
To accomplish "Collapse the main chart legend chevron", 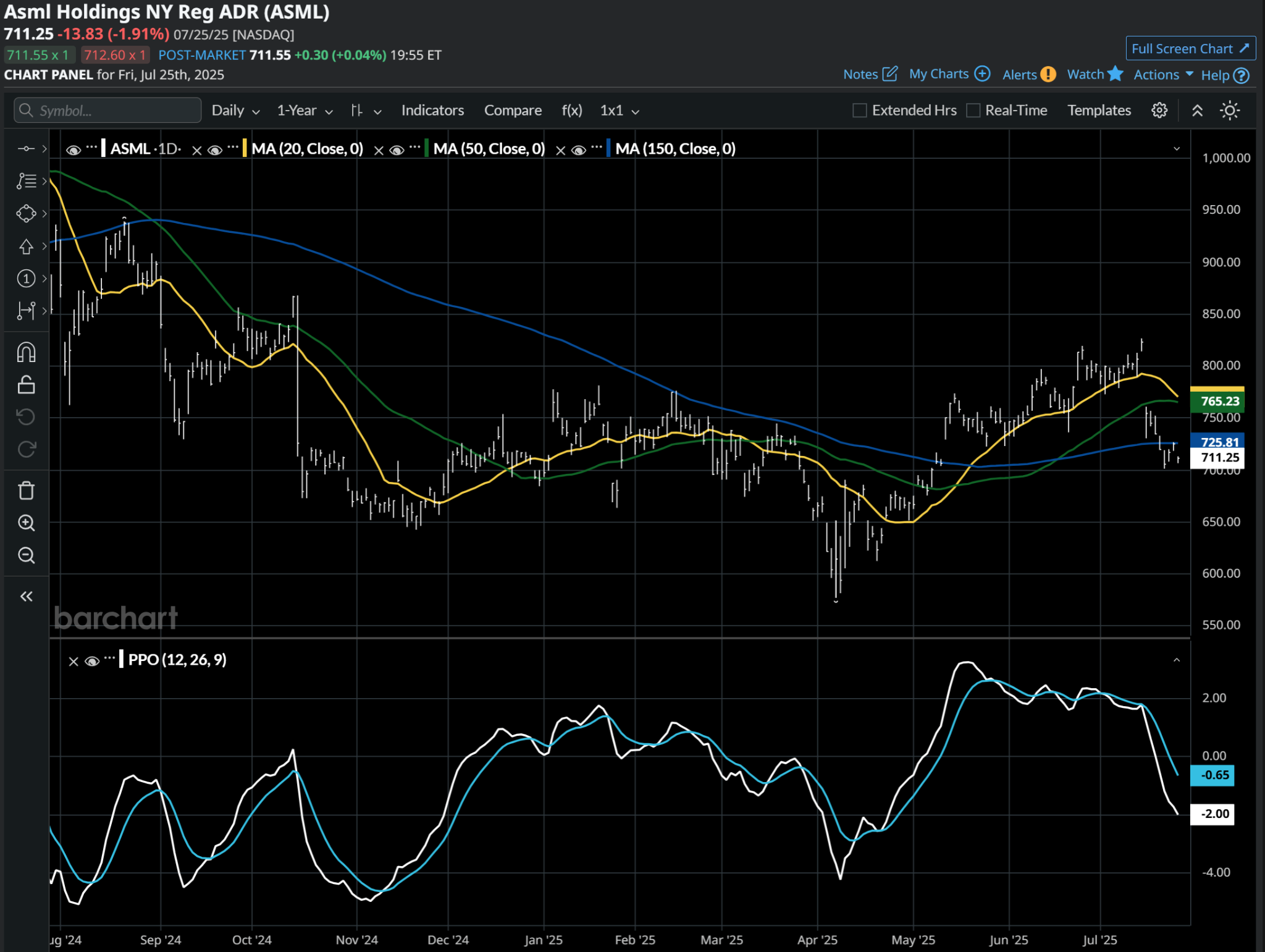I will coord(1177,149).
